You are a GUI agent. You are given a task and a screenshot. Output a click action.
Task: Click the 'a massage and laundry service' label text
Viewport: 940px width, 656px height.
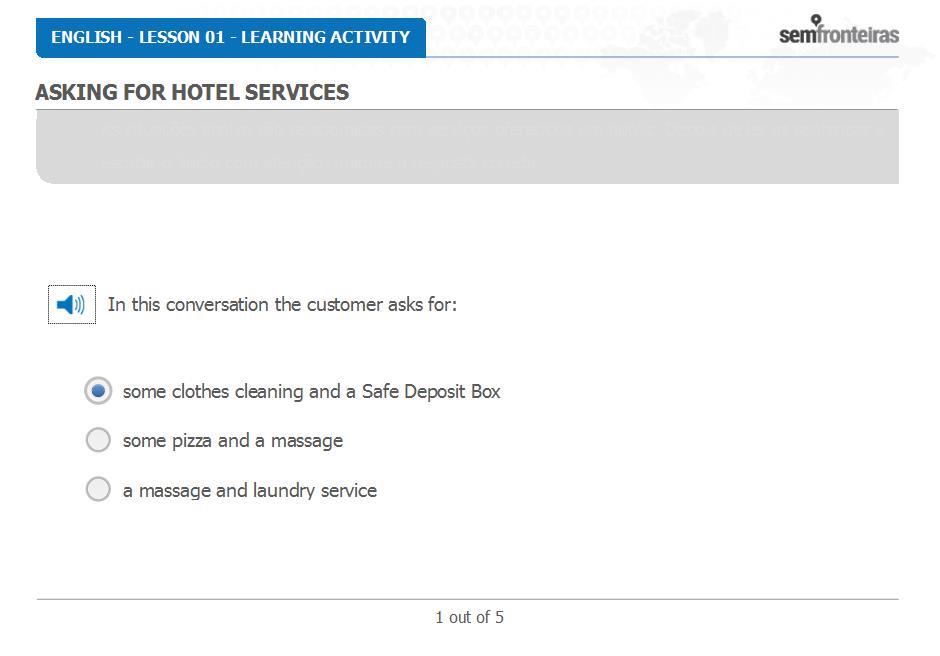(x=250, y=491)
